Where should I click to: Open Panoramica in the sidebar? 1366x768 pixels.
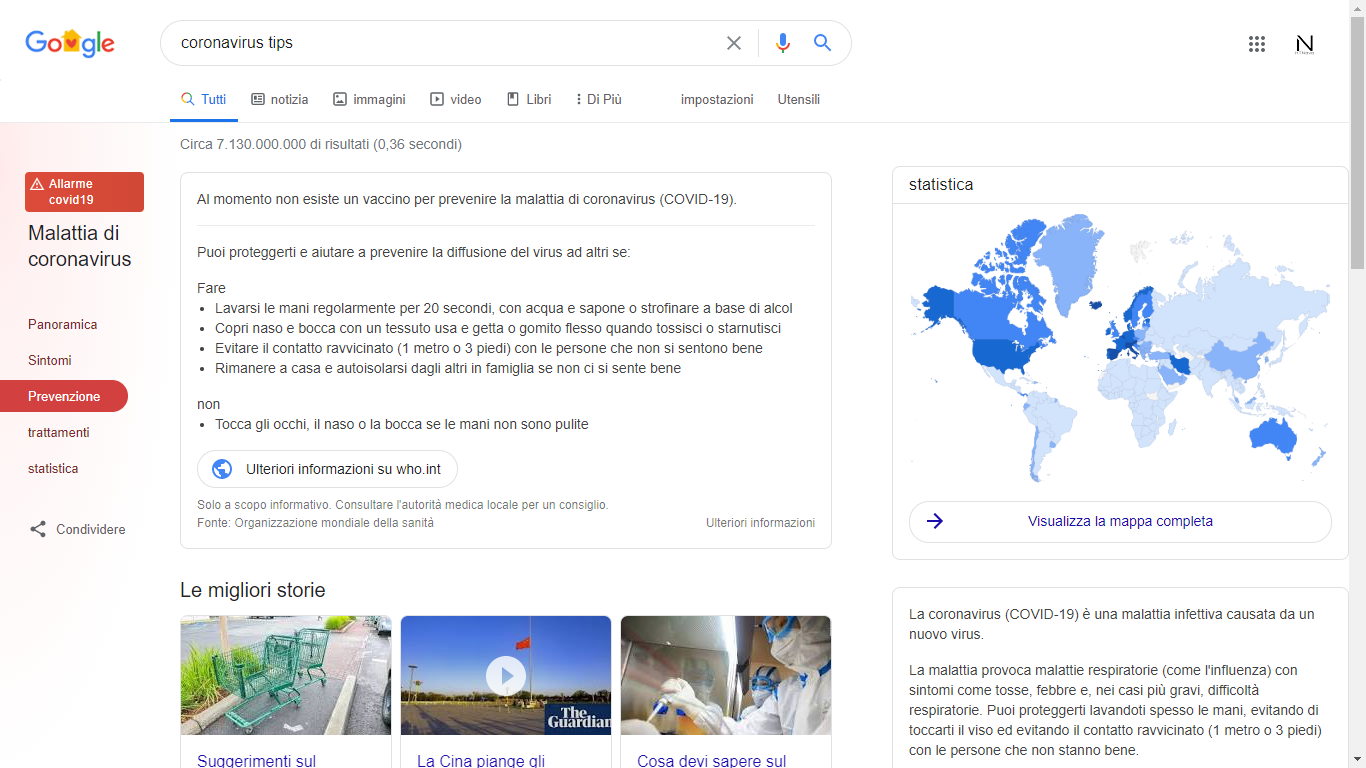click(x=62, y=324)
